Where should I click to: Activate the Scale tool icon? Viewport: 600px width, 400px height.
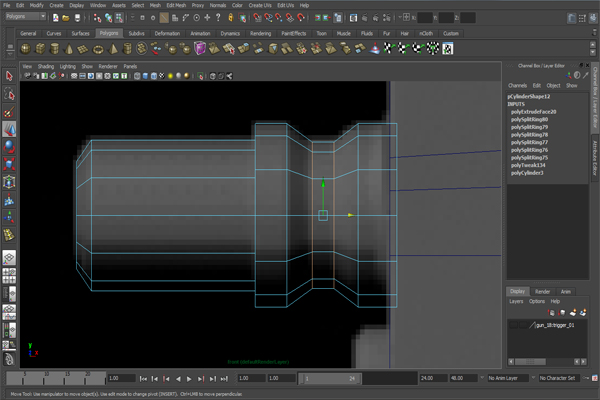pos(9,165)
